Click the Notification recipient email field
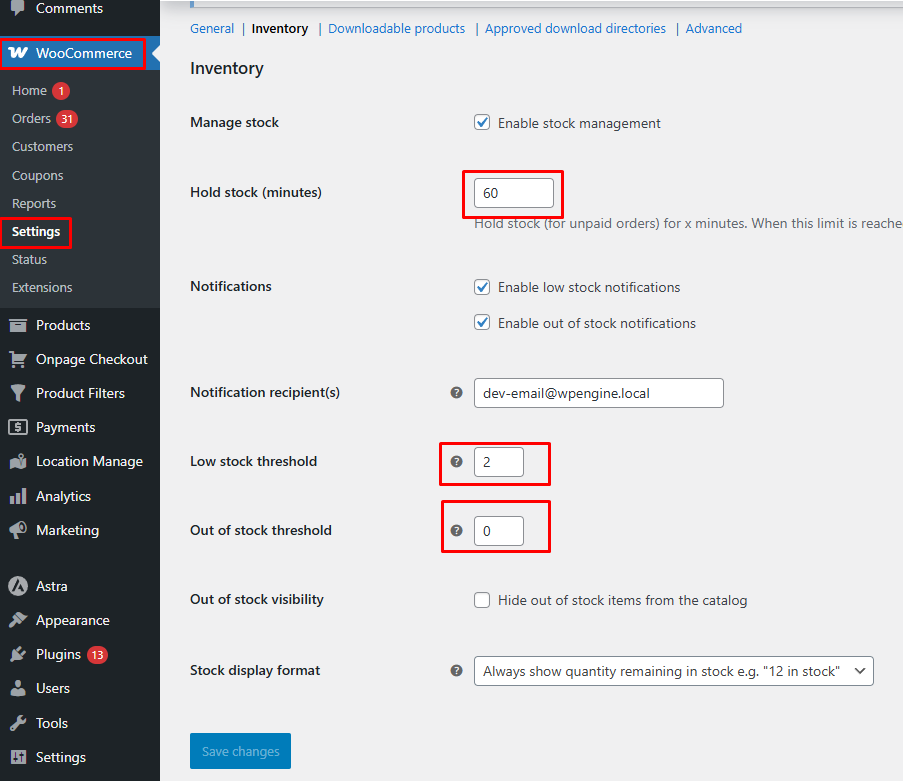The width and height of the screenshot is (903, 781). coord(598,393)
